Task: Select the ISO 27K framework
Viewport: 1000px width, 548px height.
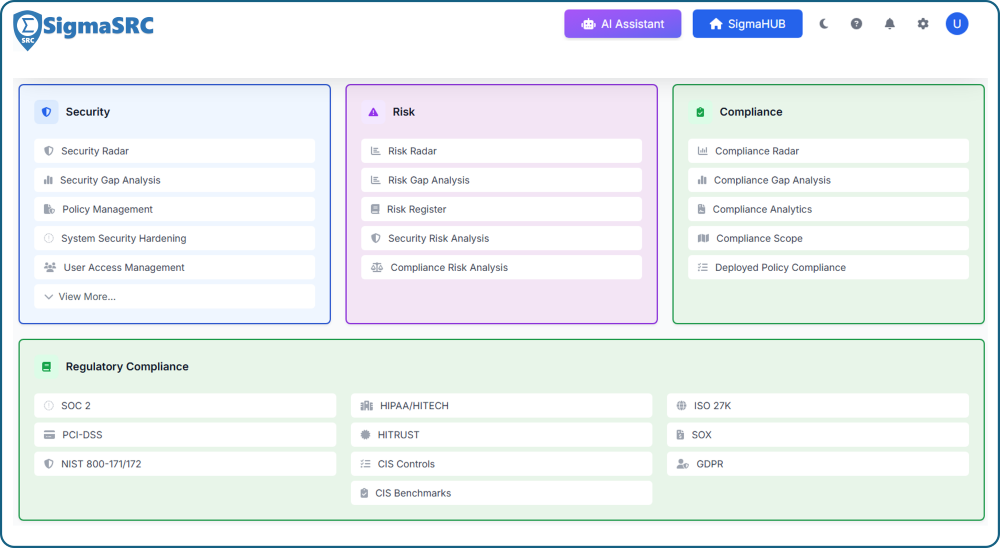Action: click(818, 406)
